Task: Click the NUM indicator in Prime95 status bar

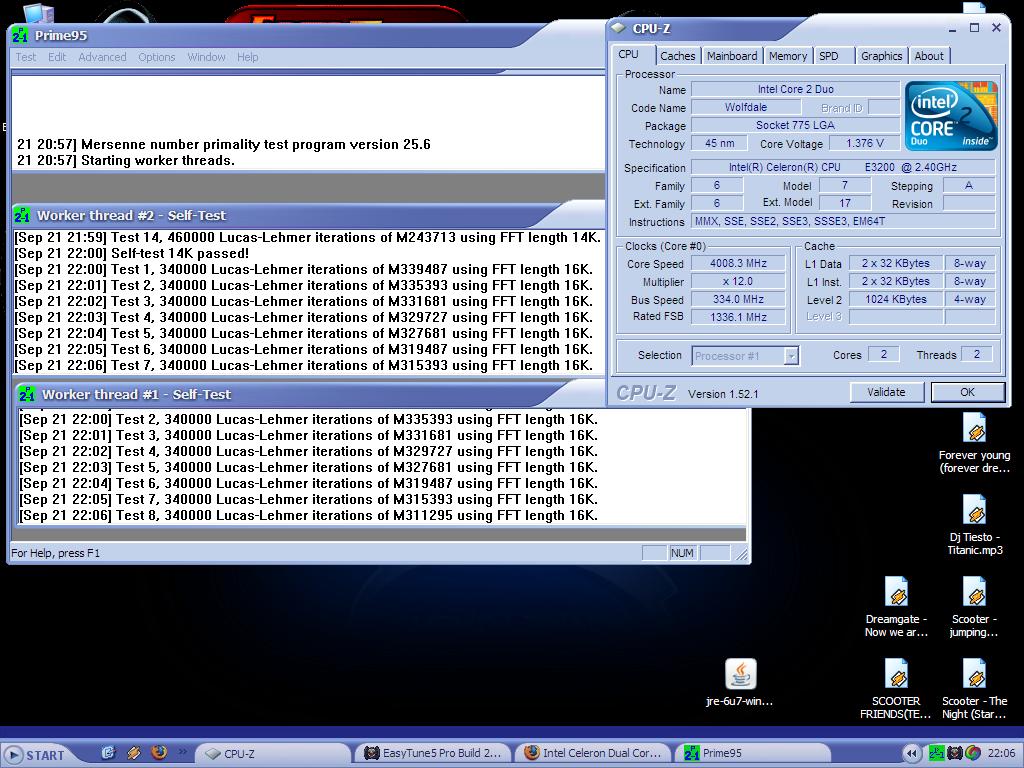Action: click(682, 553)
